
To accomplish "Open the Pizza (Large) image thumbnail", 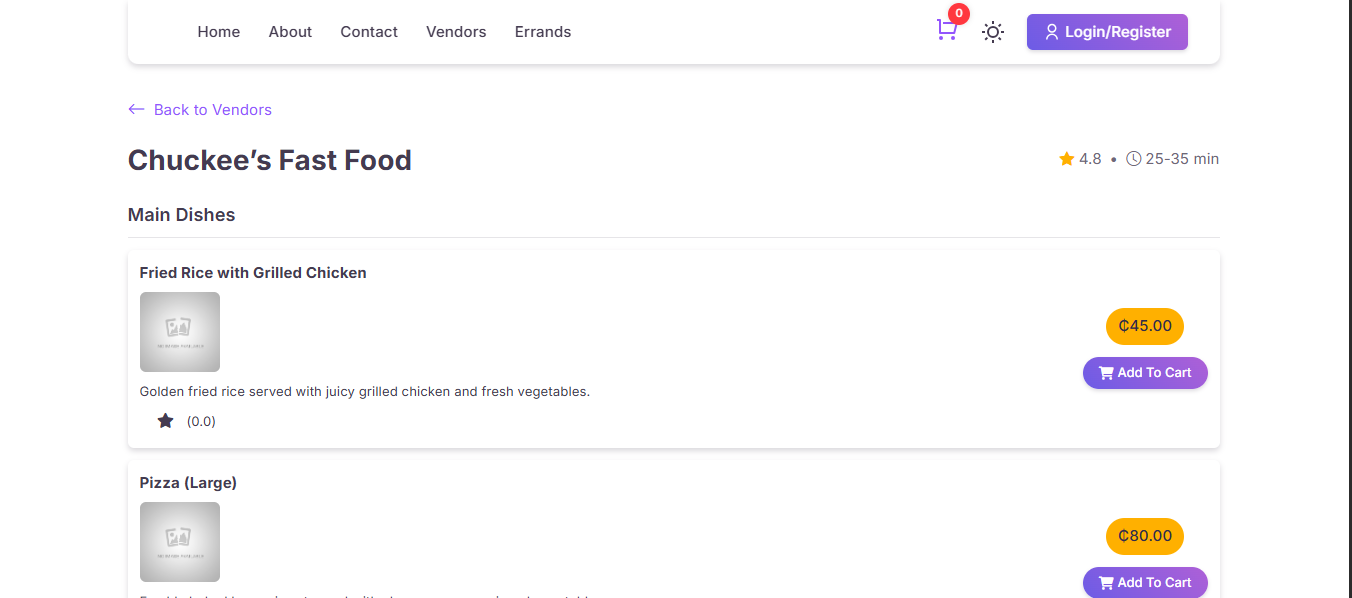I will click(180, 542).
